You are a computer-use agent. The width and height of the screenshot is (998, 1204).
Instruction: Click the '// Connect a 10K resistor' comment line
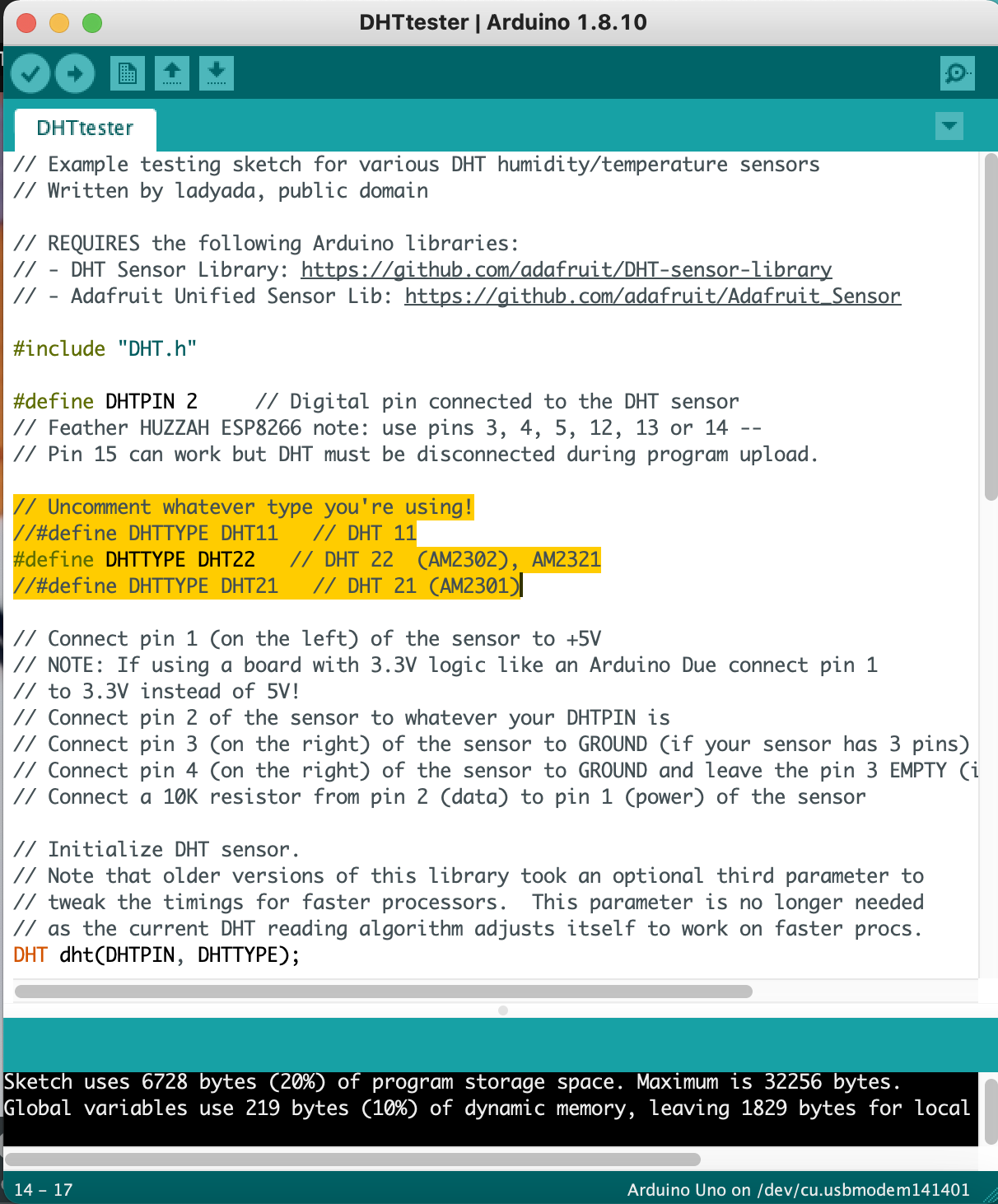coord(440,797)
